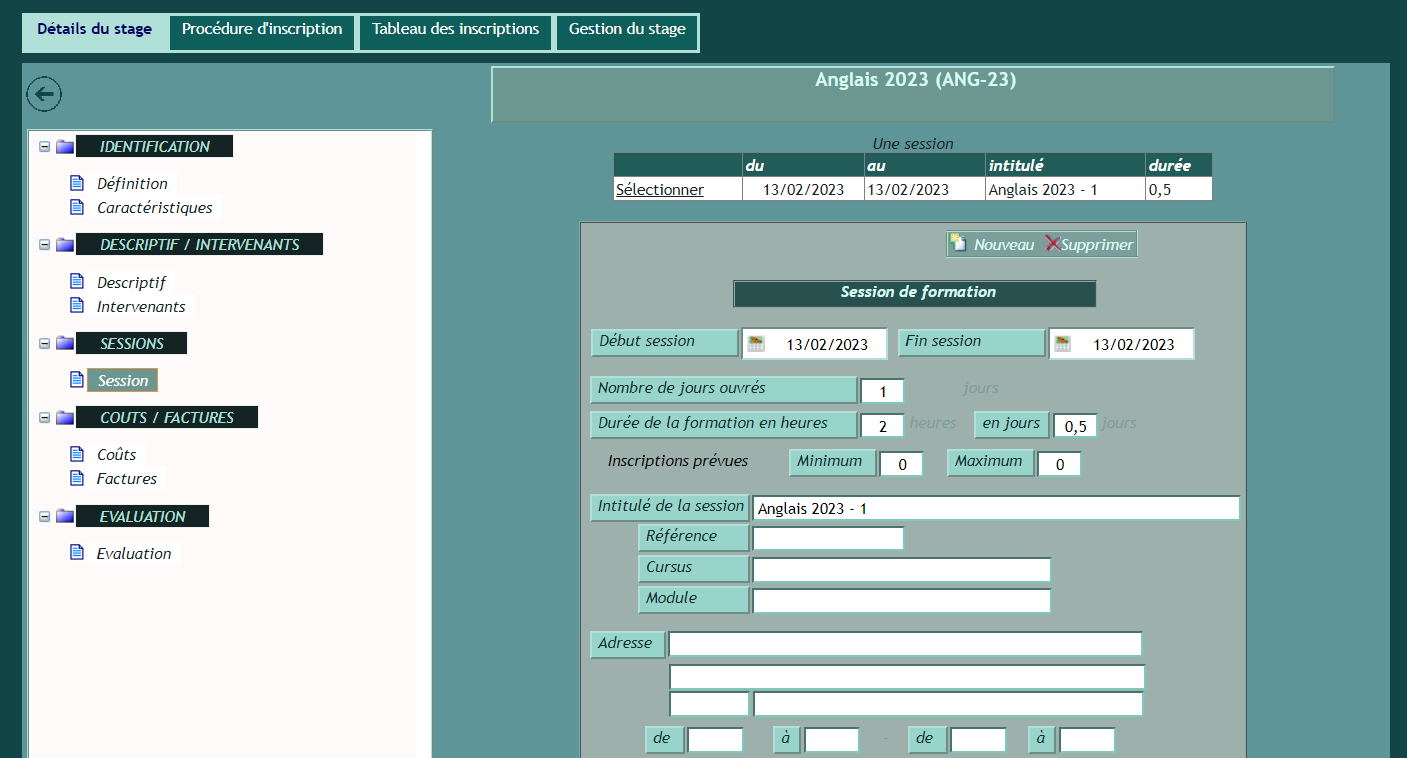Switch to Procédure d'inscription tab

pyautogui.click(x=262, y=30)
